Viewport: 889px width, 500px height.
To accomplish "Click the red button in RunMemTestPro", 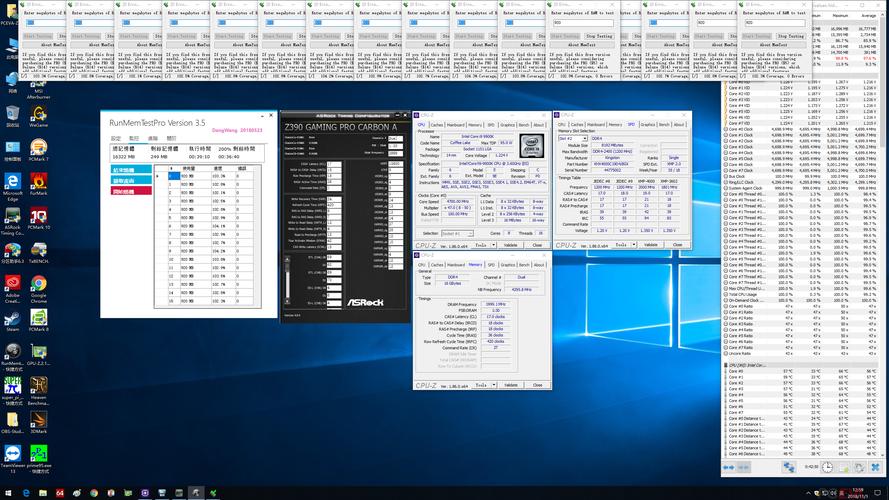I will click(x=131, y=192).
